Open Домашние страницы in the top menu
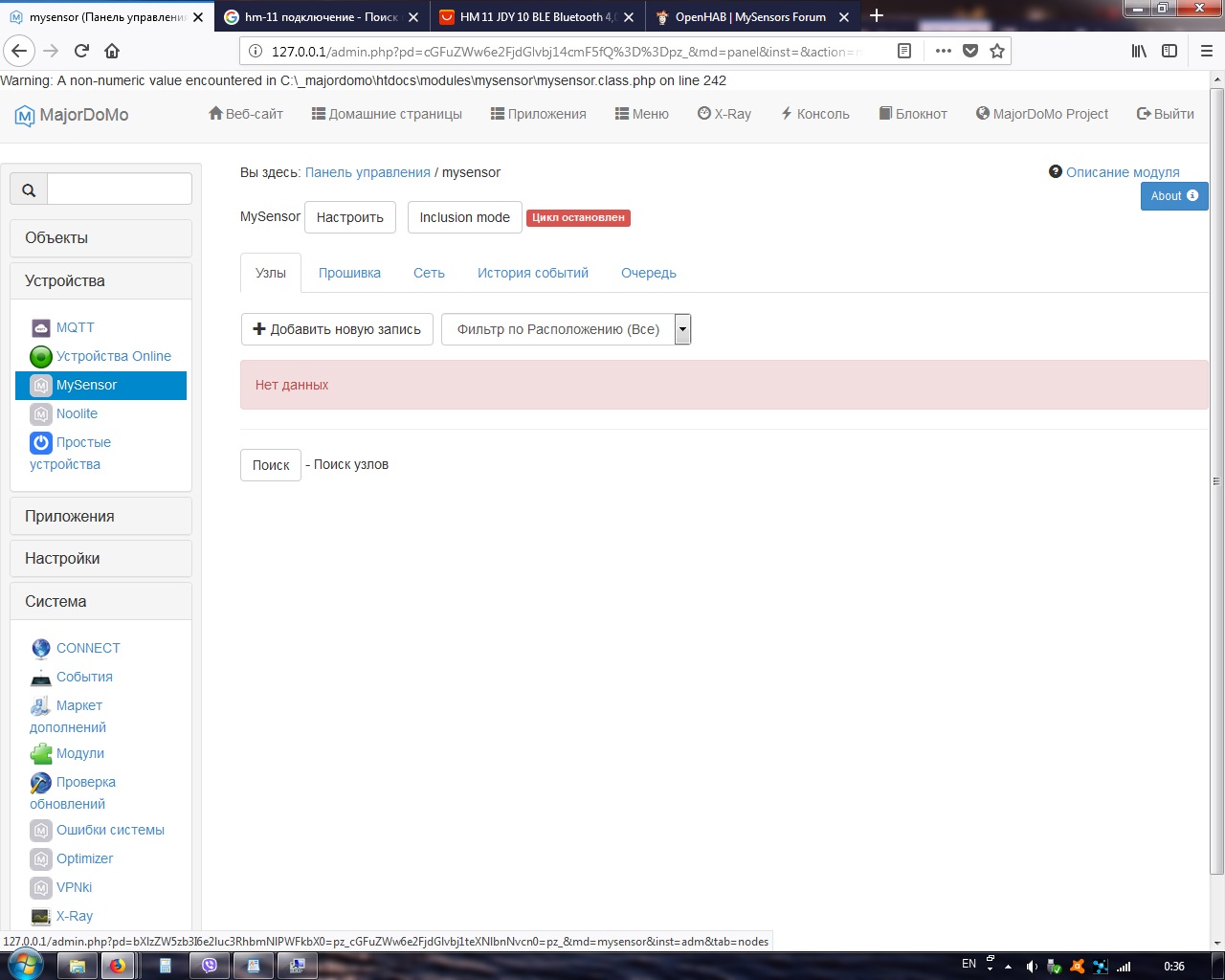Viewport: 1225px width, 980px height. [x=387, y=114]
